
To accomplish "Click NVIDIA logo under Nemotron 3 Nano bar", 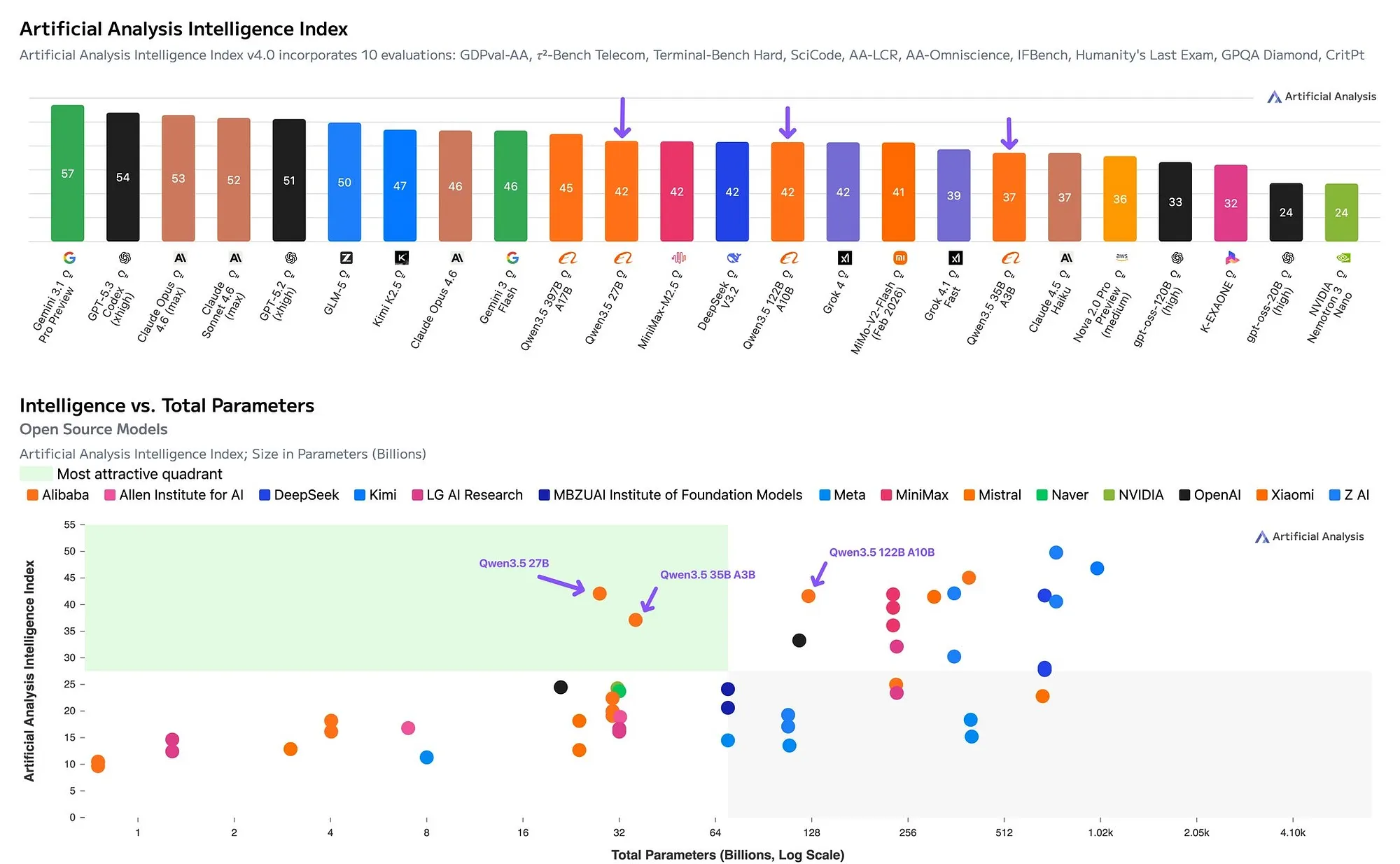I will pyautogui.click(x=1343, y=258).
